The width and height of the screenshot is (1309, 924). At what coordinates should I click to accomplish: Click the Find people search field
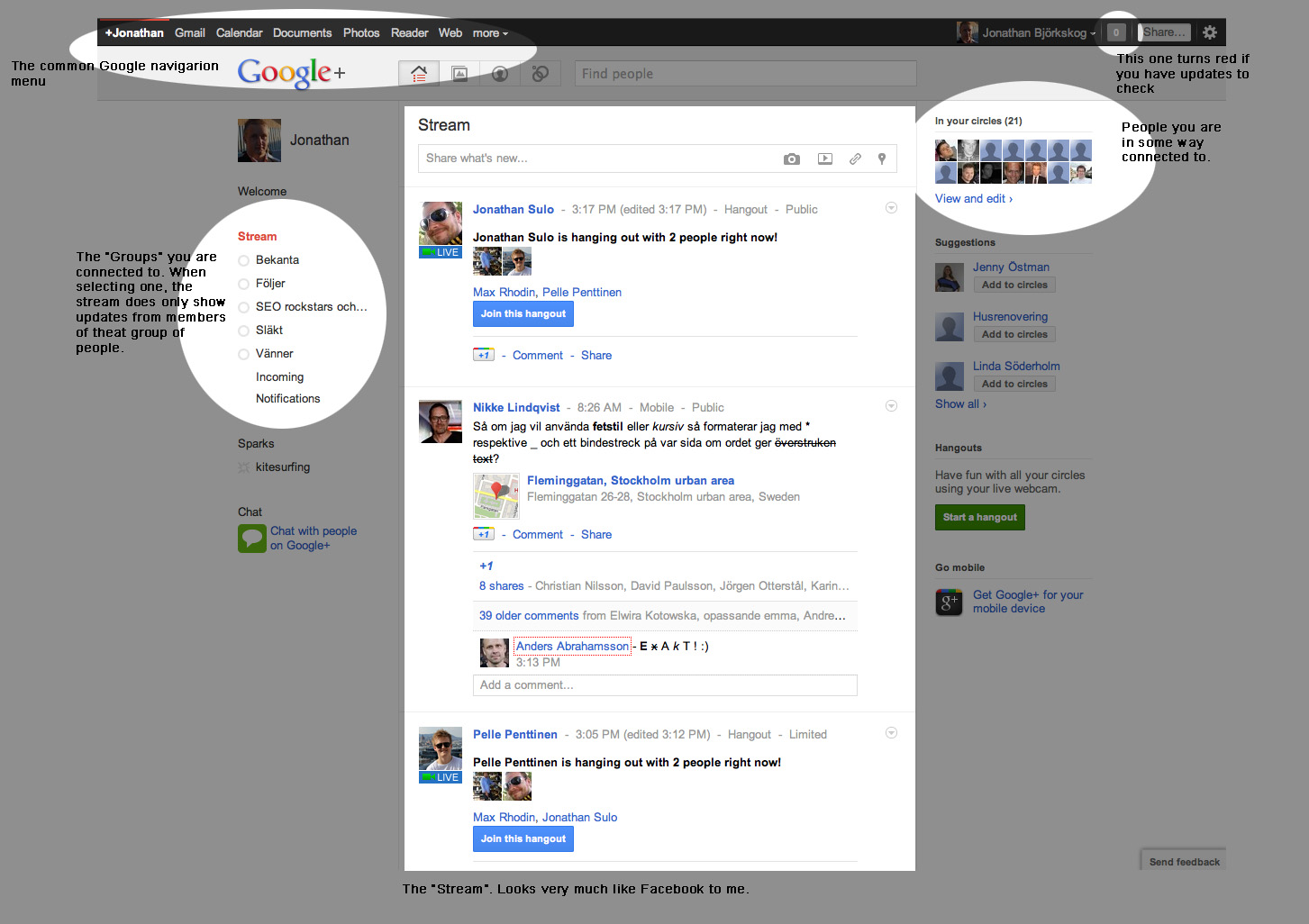[745, 74]
